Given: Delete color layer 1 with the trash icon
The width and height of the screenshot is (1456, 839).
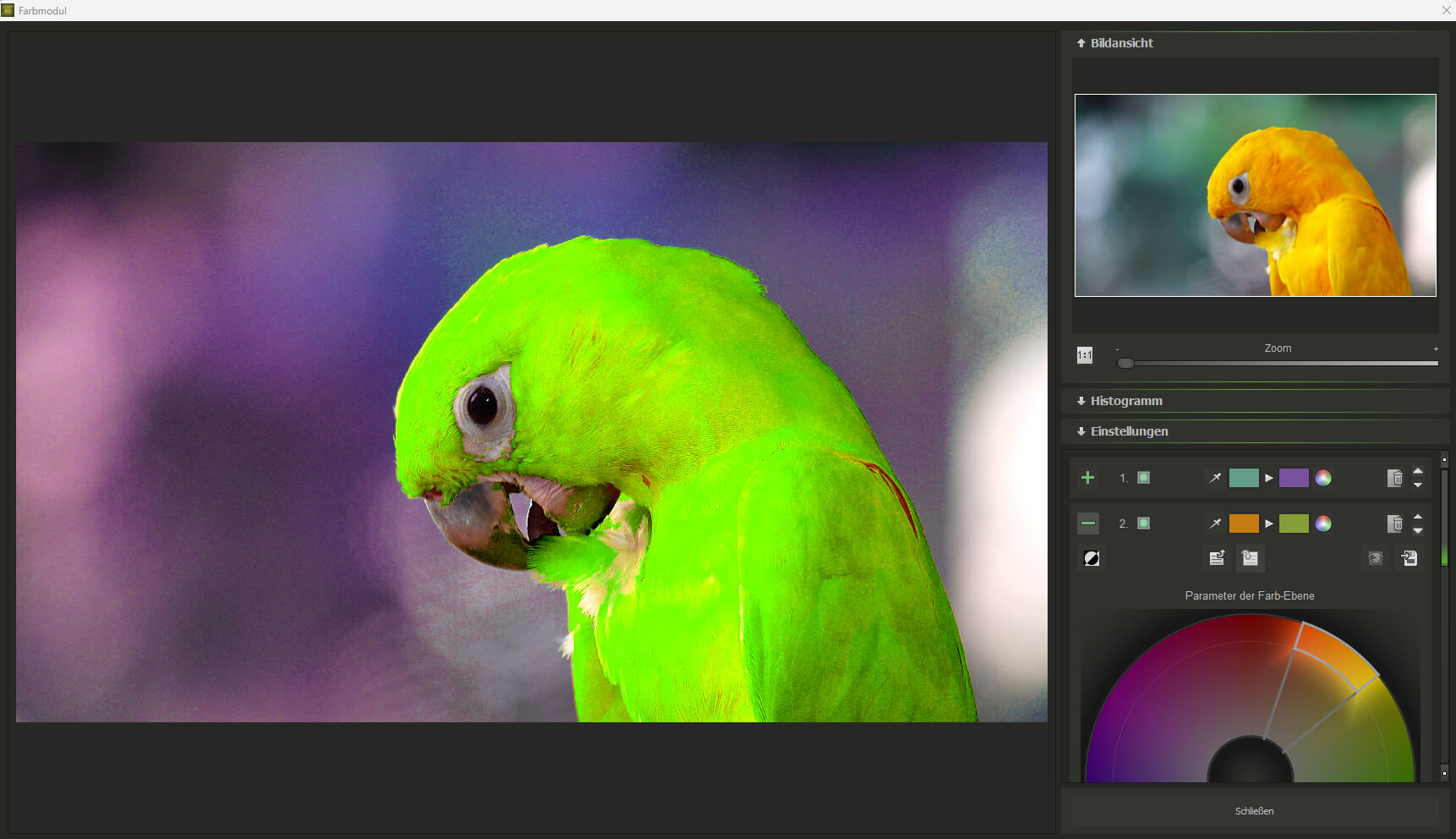Looking at the screenshot, I should [1395, 478].
